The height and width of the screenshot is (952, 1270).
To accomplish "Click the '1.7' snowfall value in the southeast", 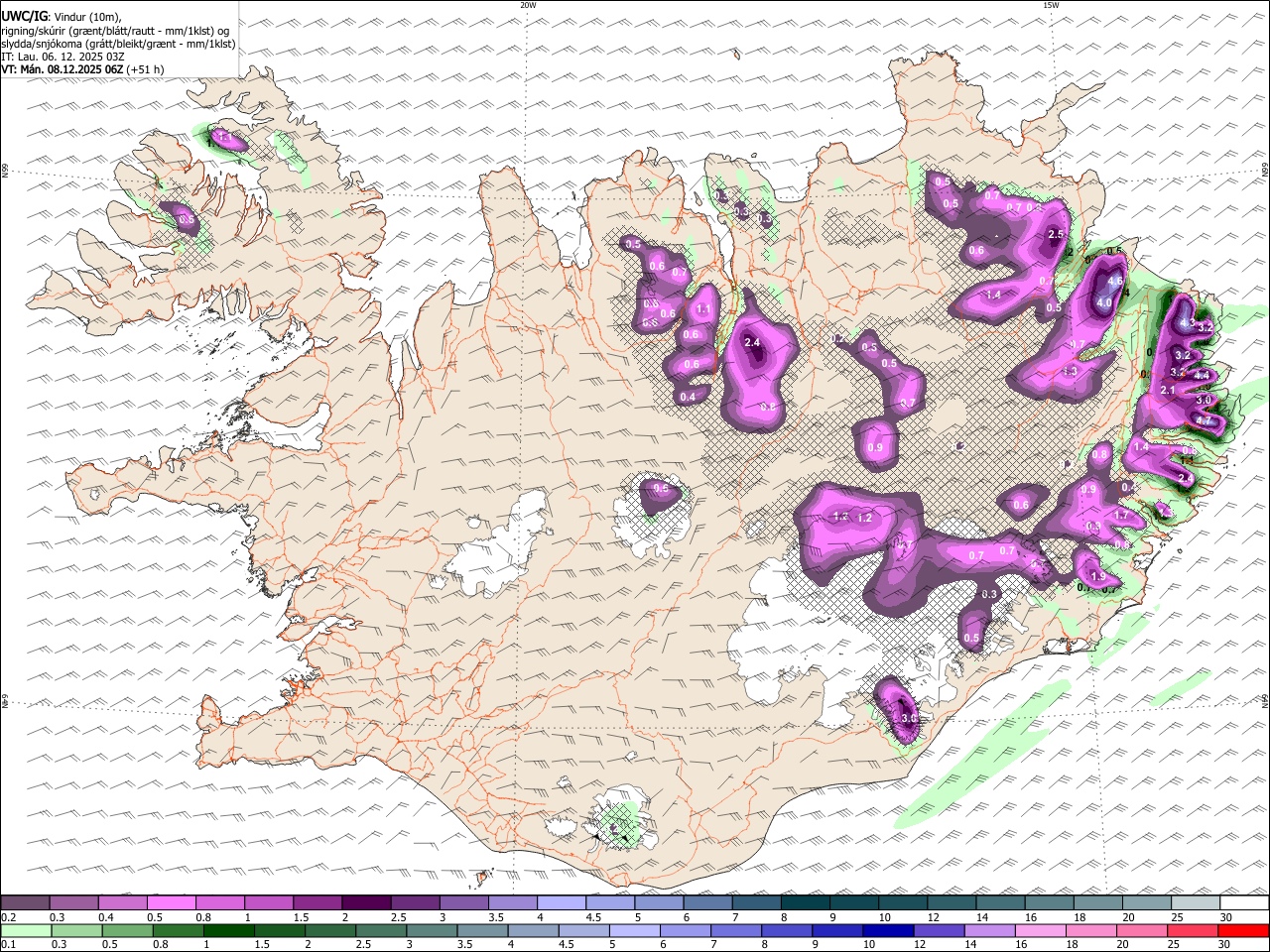I will pos(1122,517).
